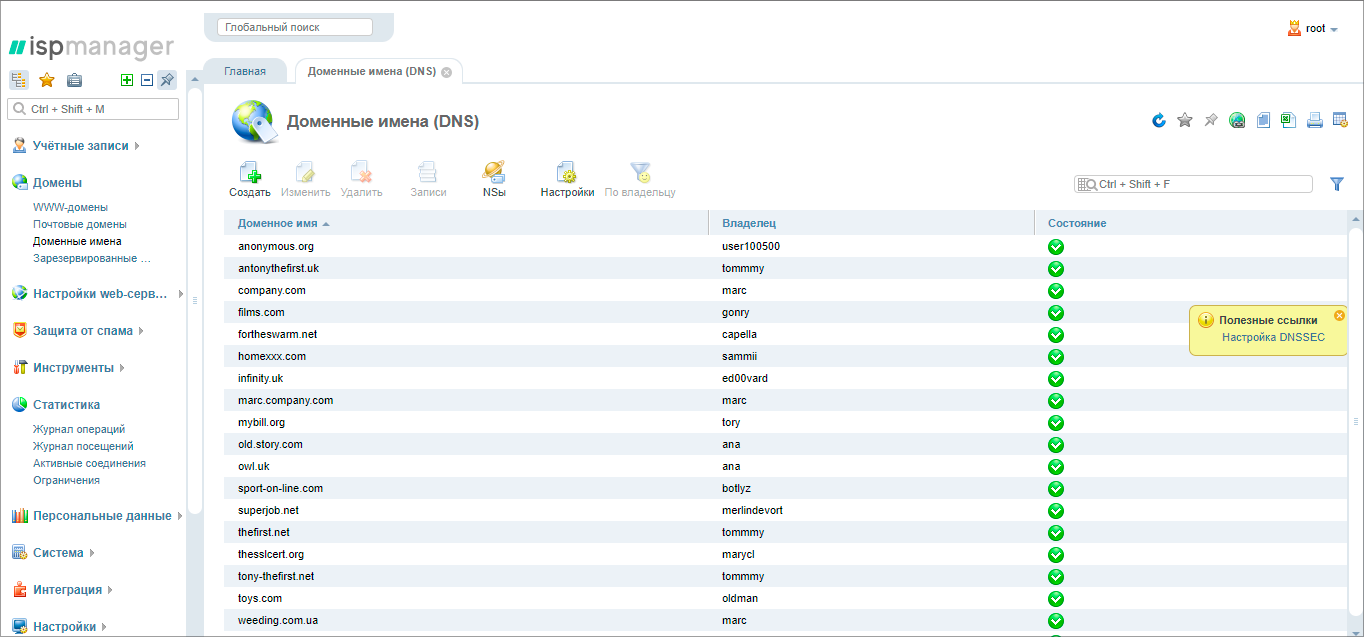Screen dimensions: 1364x637
Task: Select the Доменные имена (DNS) tab
Action: (371, 72)
